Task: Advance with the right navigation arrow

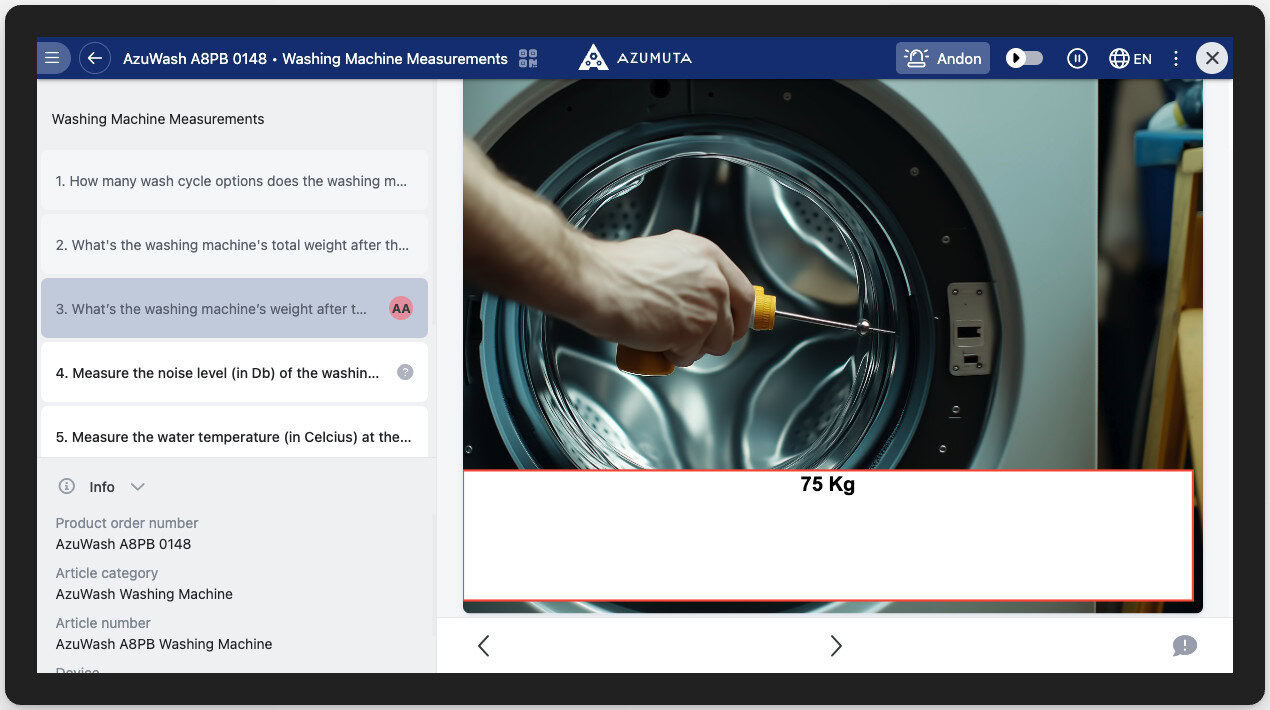Action: click(x=836, y=646)
